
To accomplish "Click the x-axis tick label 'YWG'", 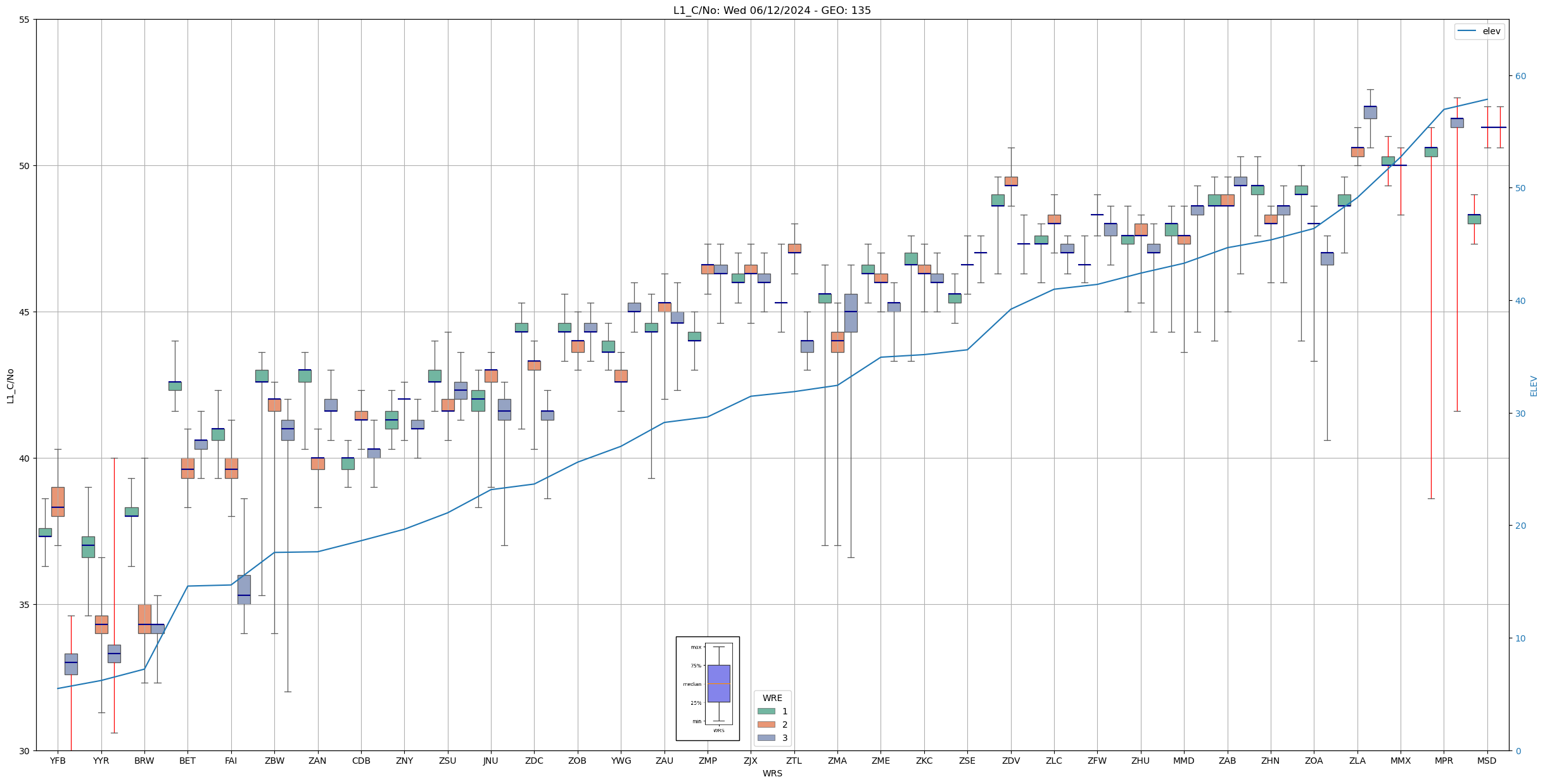I will 621,761.
